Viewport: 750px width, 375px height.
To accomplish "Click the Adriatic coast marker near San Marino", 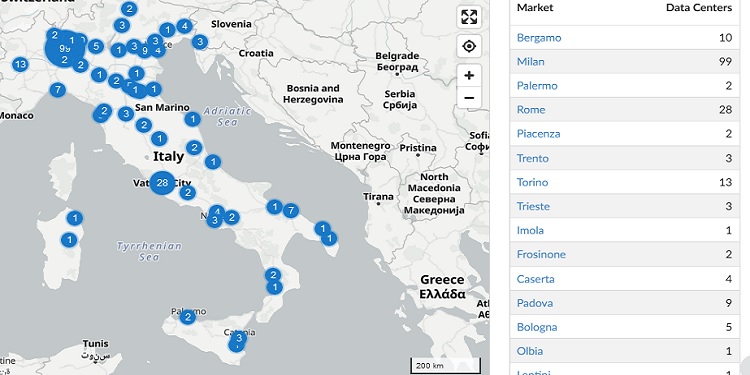I will pyautogui.click(x=192, y=119).
